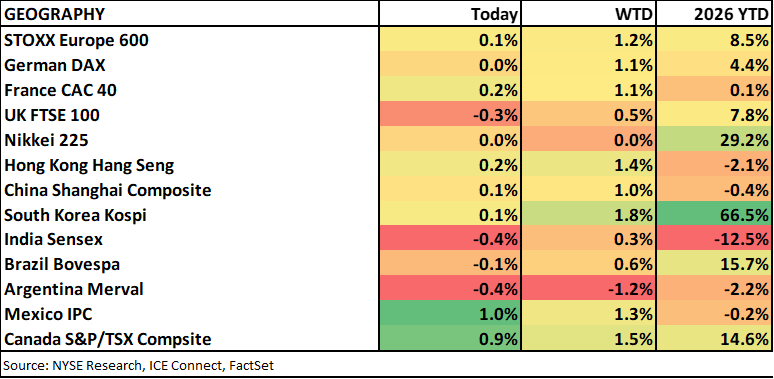
Task: Select the Argentina Merval row label
Action: point(74,290)
